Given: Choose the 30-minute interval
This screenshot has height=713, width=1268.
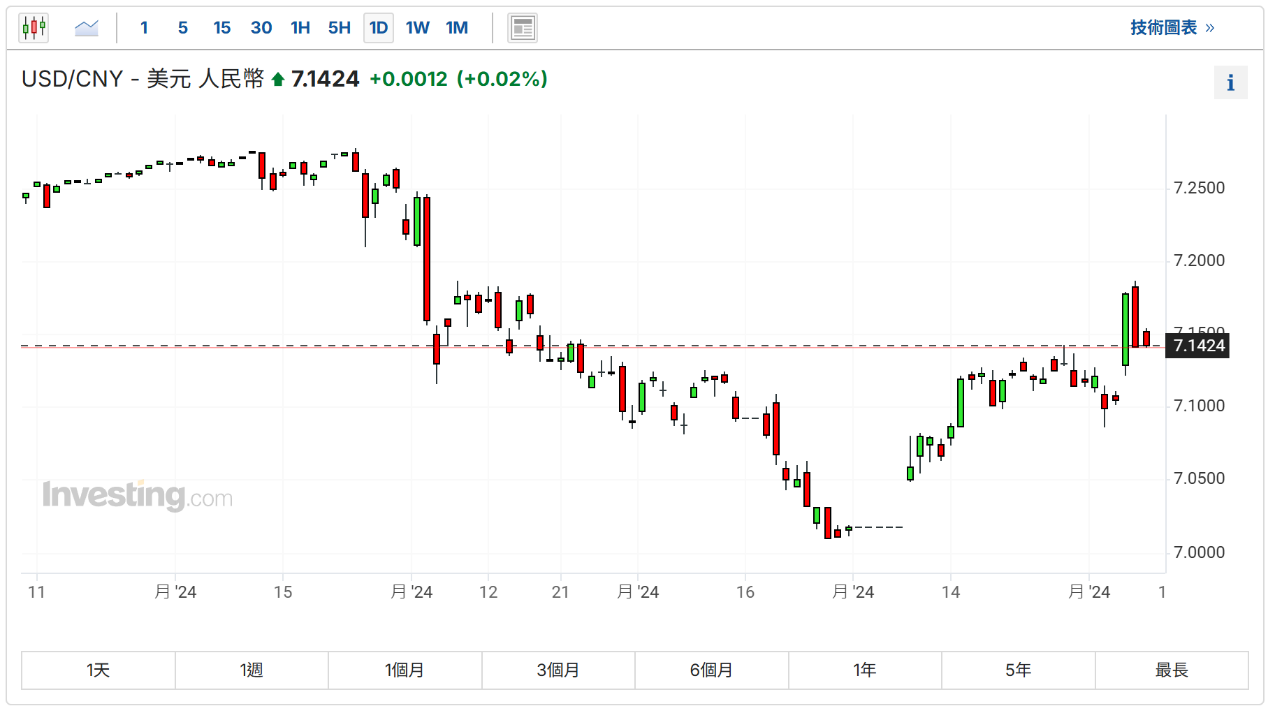Looking at the screenshot, I should coord(261,28).
